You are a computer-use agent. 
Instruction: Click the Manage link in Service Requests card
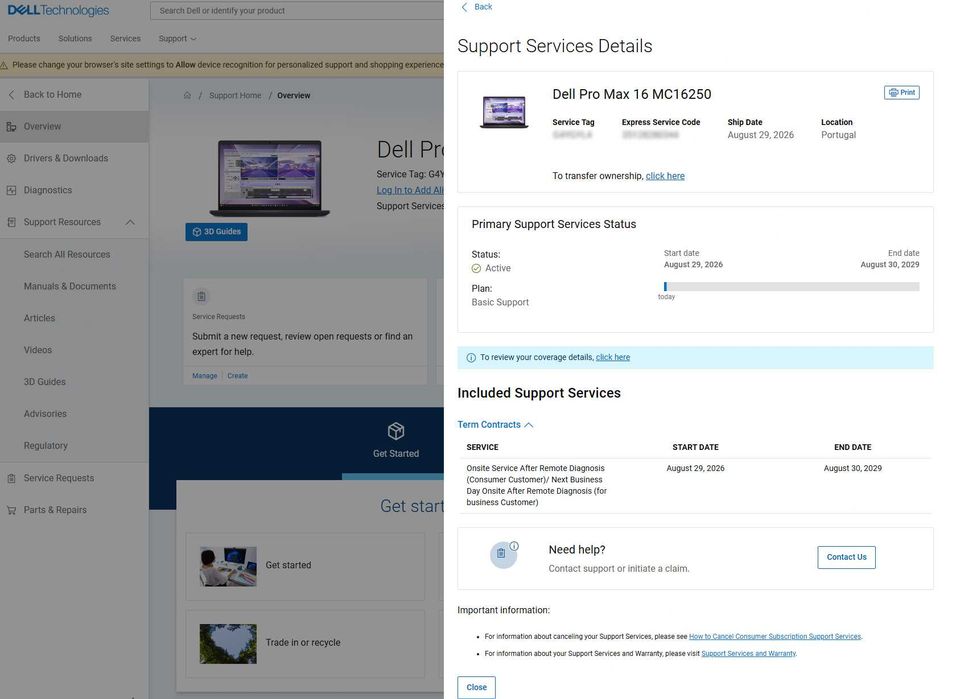pos(204,376)
